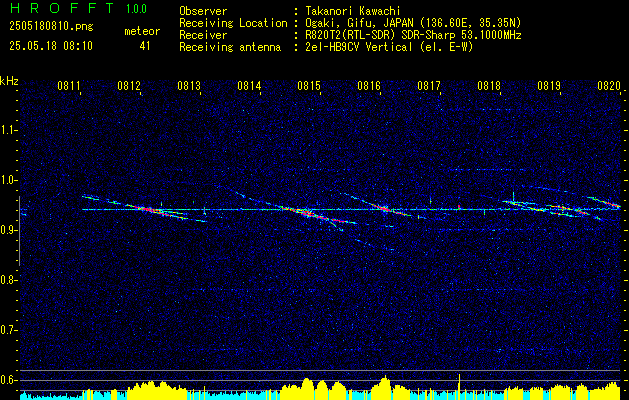Click the version number 1.0.0
Screen dimensions: 629x400
tap(136, 9)
